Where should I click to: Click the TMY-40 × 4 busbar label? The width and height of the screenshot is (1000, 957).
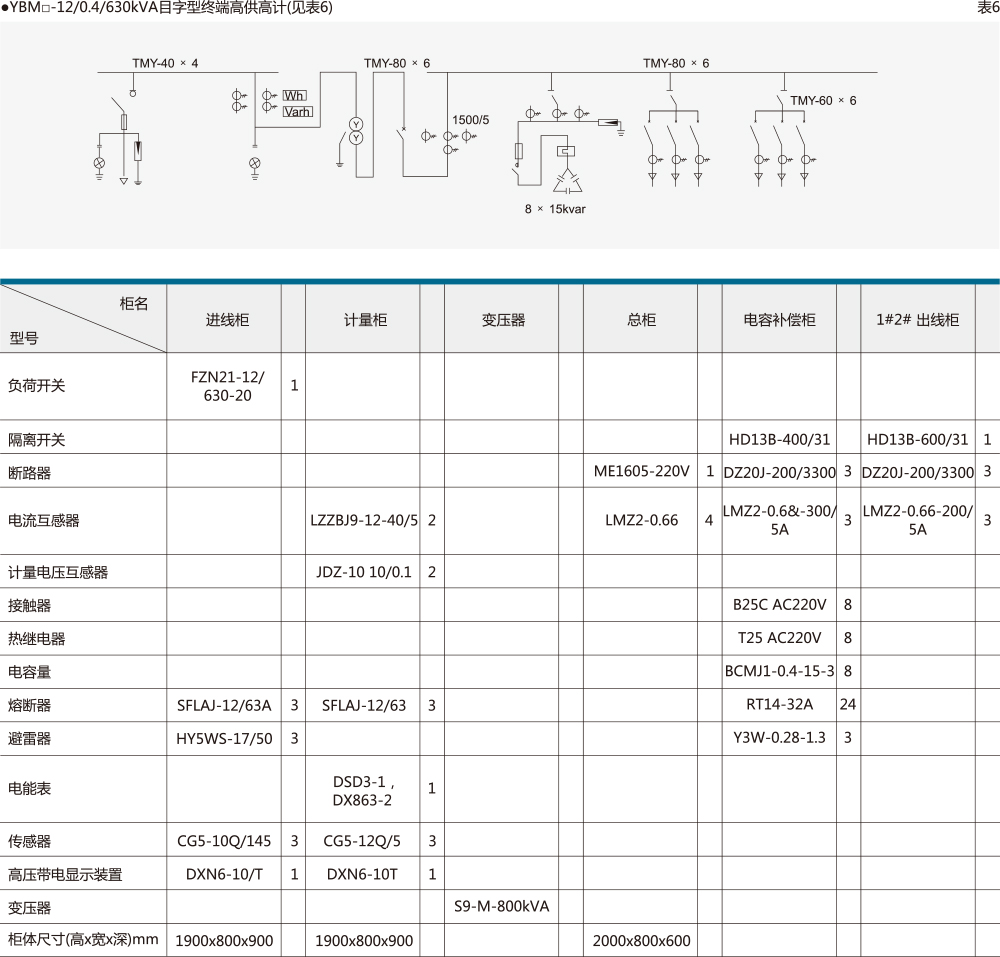[x=165, y=63]
